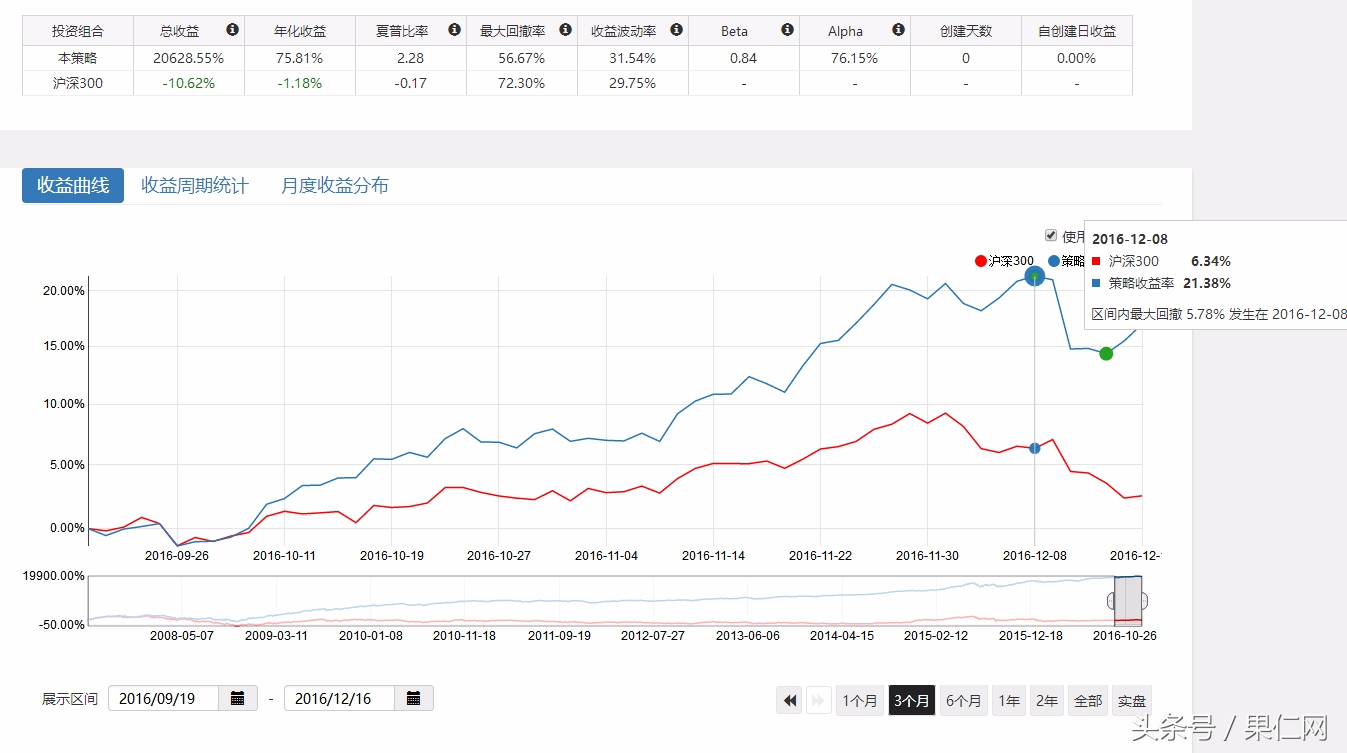This screenshot has width=1347, height=753.
Task: Show the 夏普比率 info tooltip icon
Action: pos(454,30)
